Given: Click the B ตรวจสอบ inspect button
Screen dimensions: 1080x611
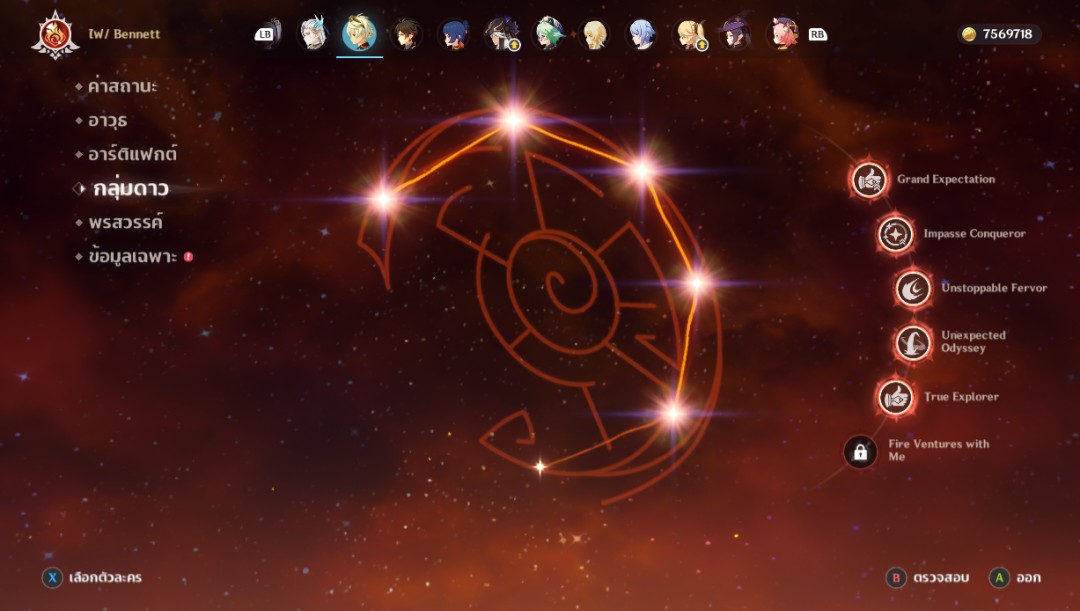Looking at the screenshot, I should coord(928,577).
